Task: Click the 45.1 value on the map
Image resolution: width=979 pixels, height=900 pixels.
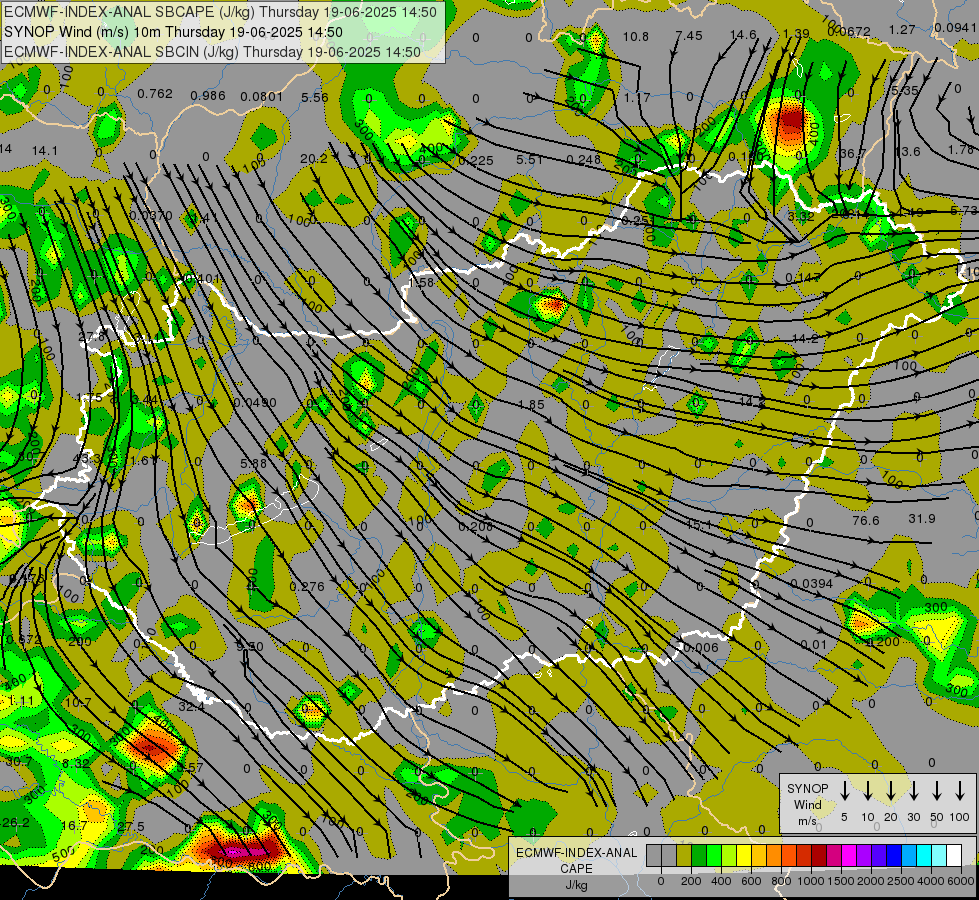Action: click(699, 525)
